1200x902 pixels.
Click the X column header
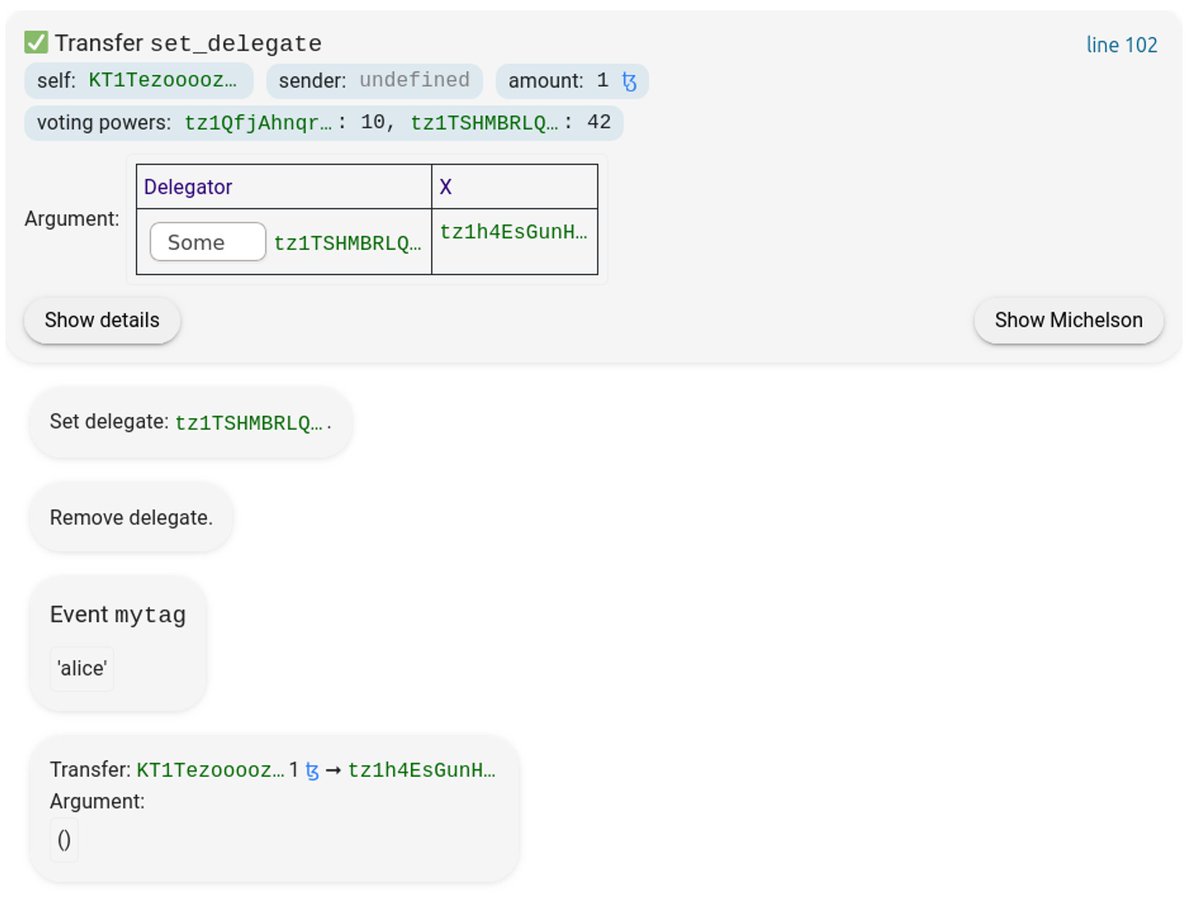point(515,187)
